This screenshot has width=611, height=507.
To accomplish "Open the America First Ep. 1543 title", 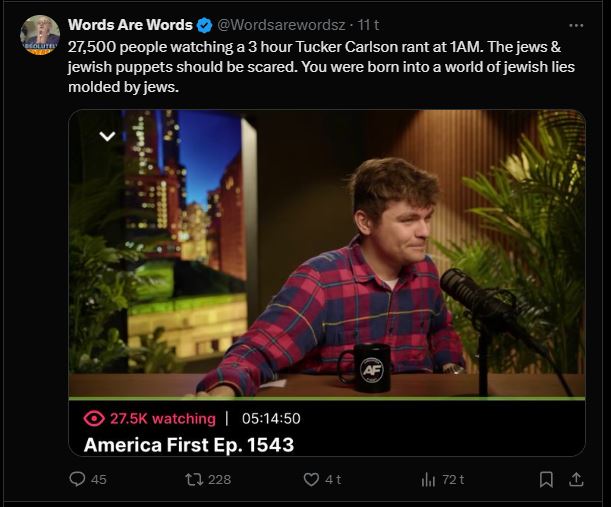I will (189, 445).
